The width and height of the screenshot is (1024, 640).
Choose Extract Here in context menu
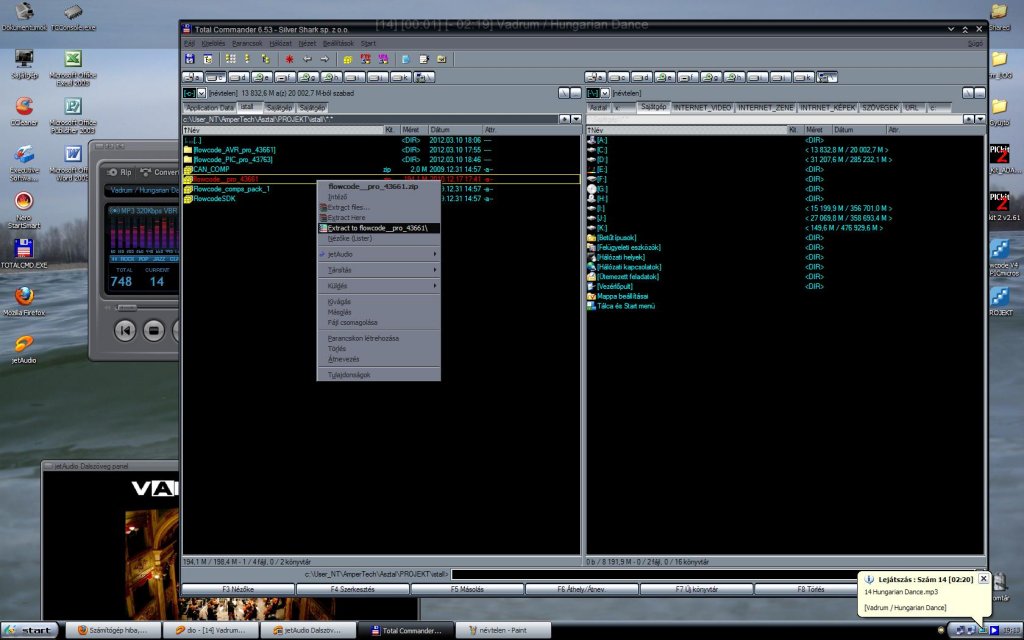click(378, 217)
